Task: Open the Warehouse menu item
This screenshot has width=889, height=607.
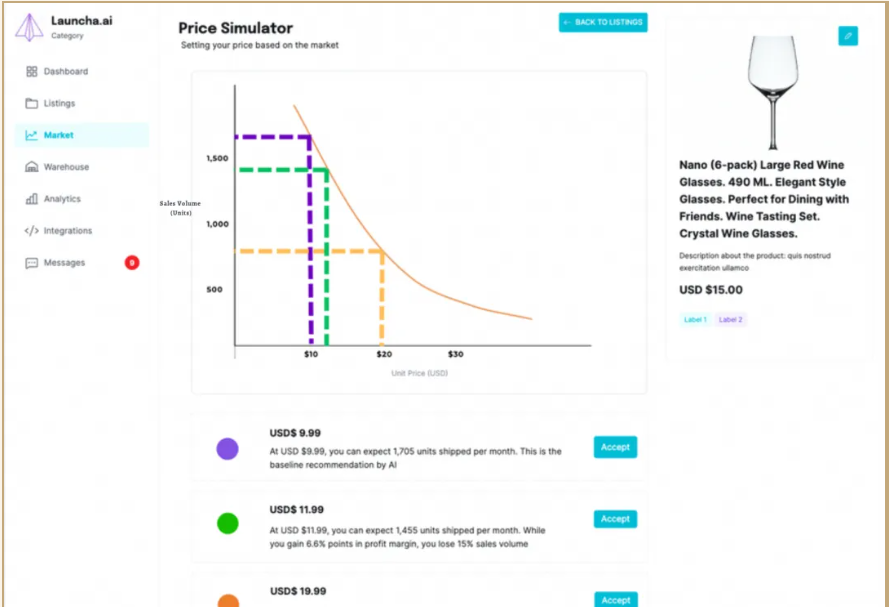Action: click(66, 167)
